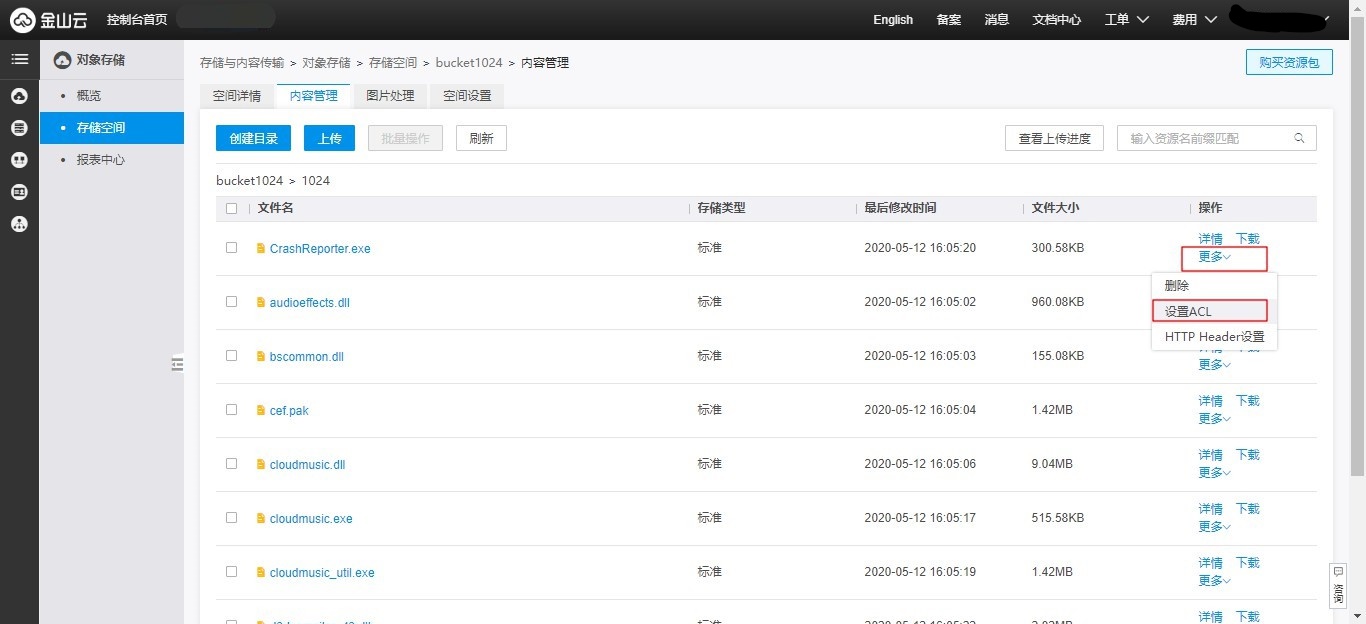This screenshot has width=1366, height=624.
Task: Choose HTTP Header设置 menu entry
Action: click(1214, 337)
